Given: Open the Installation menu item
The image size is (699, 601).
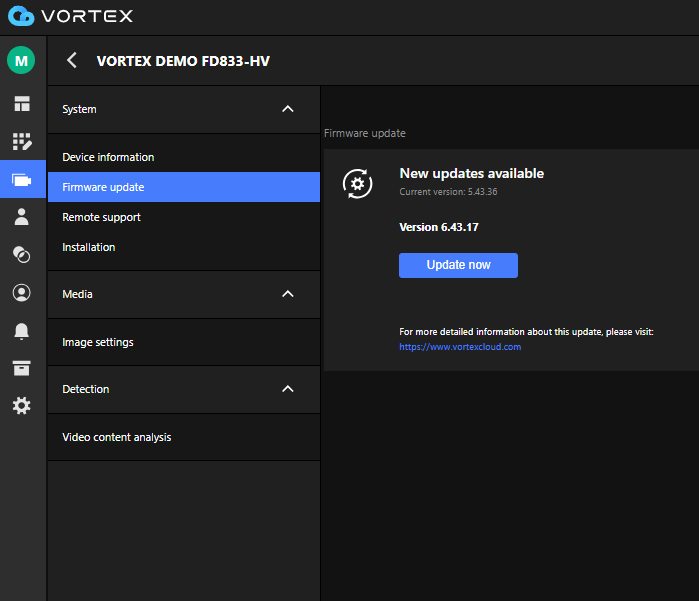Looking at the screenshot, I should [184, 247].
